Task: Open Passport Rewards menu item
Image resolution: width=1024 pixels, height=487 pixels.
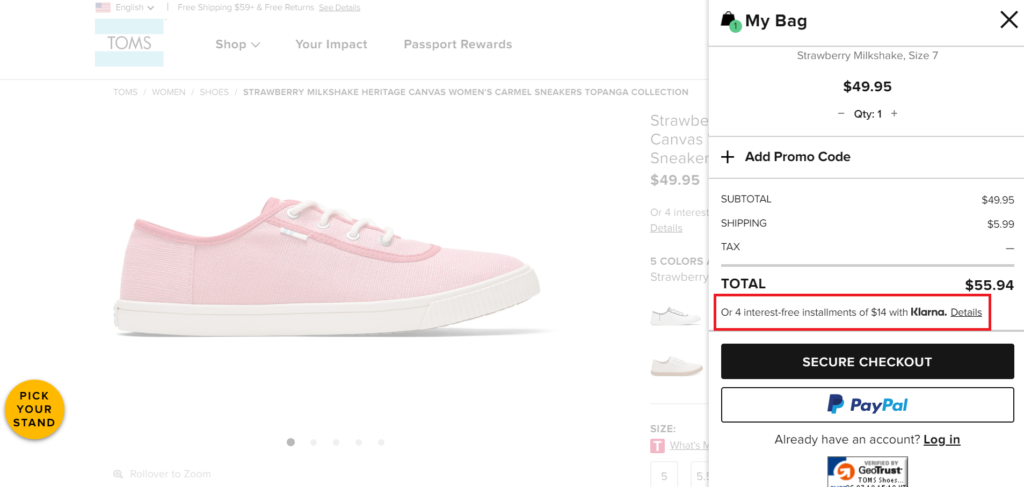Action: pyautogui.click(x=457, y=44)
